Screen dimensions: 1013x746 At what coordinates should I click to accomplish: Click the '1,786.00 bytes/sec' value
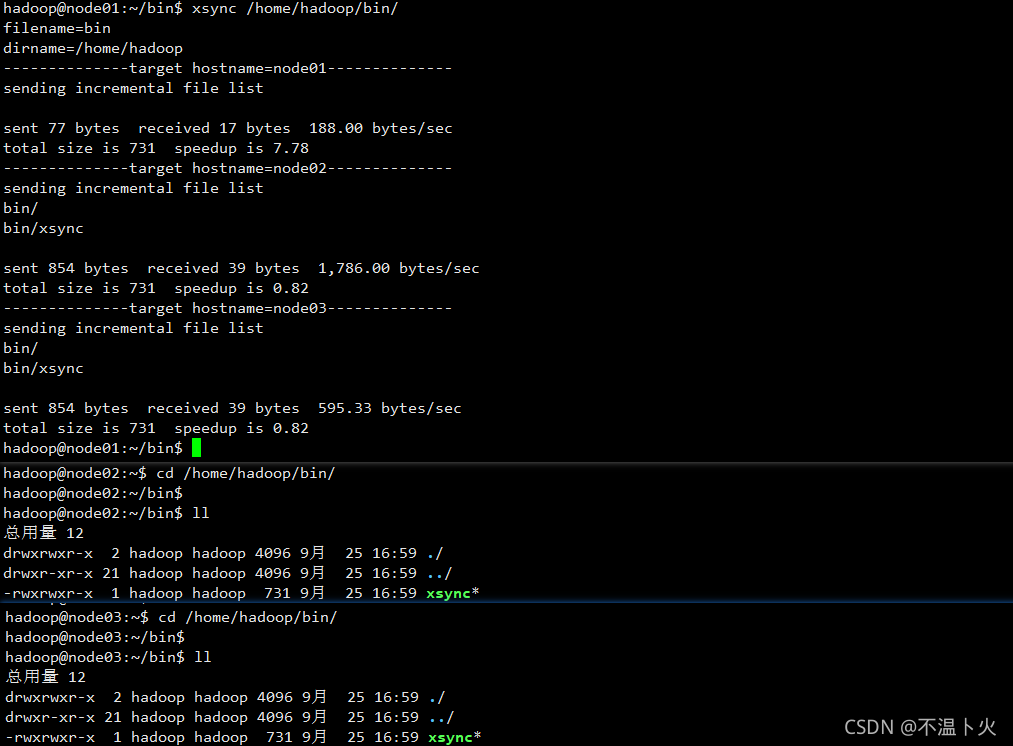(399, 269)
